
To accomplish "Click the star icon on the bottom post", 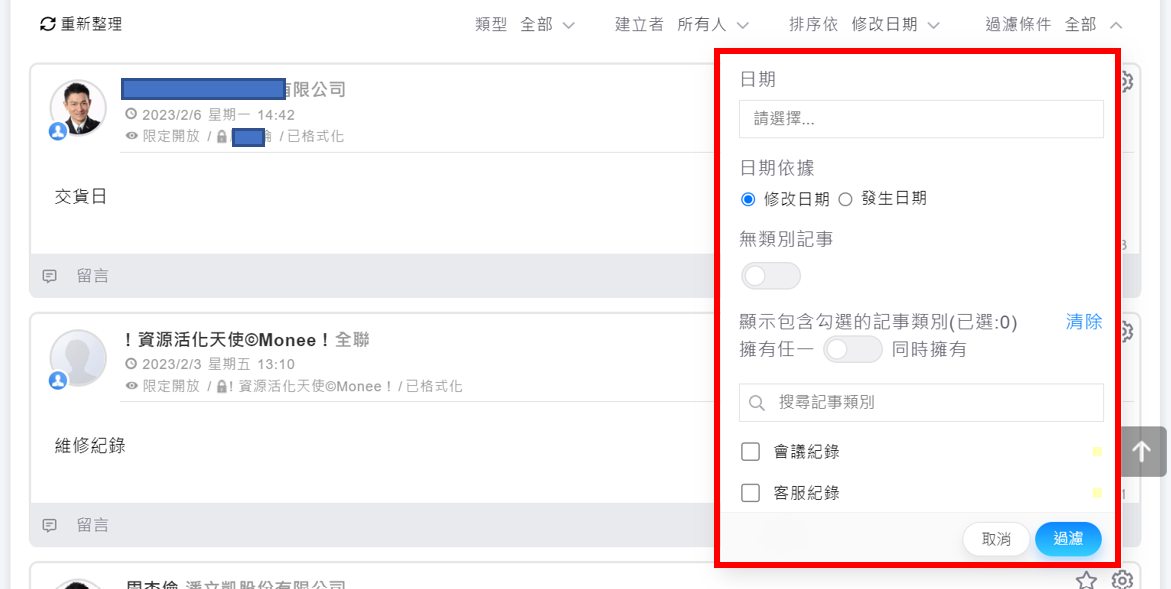I will click(1086, 580).
